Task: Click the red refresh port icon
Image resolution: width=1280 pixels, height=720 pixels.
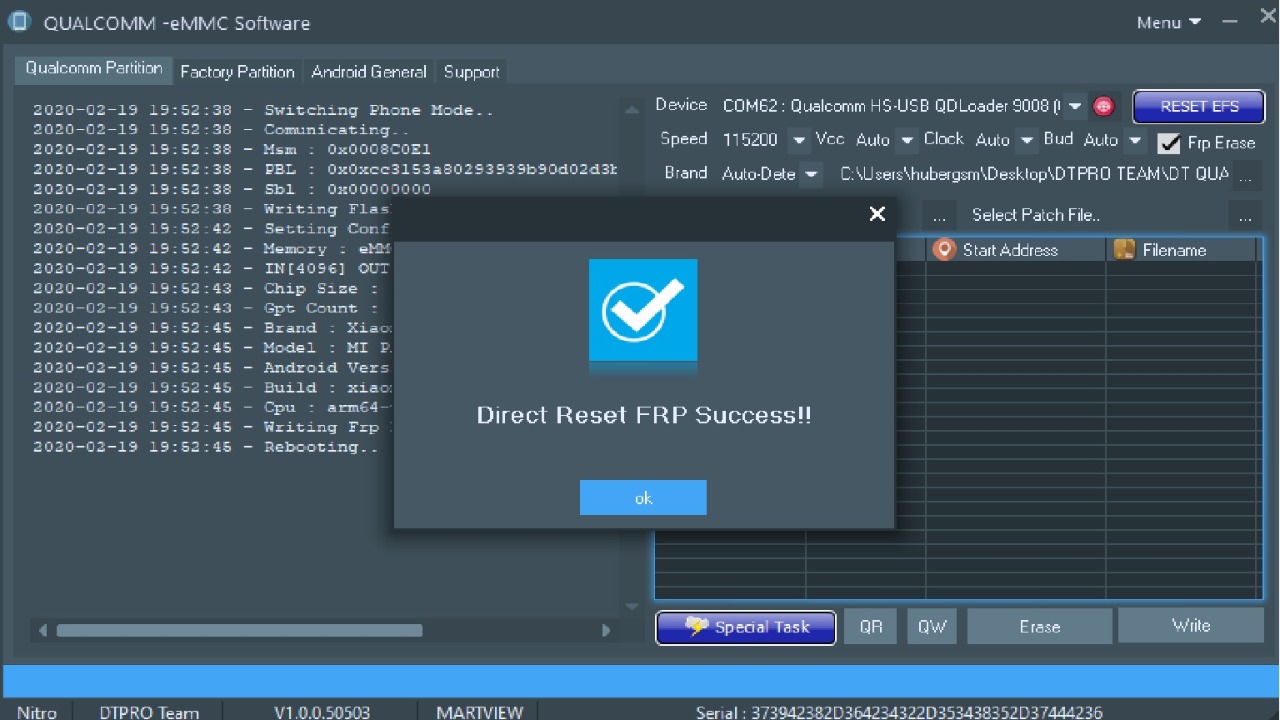Action: [x=1103, y=106]
